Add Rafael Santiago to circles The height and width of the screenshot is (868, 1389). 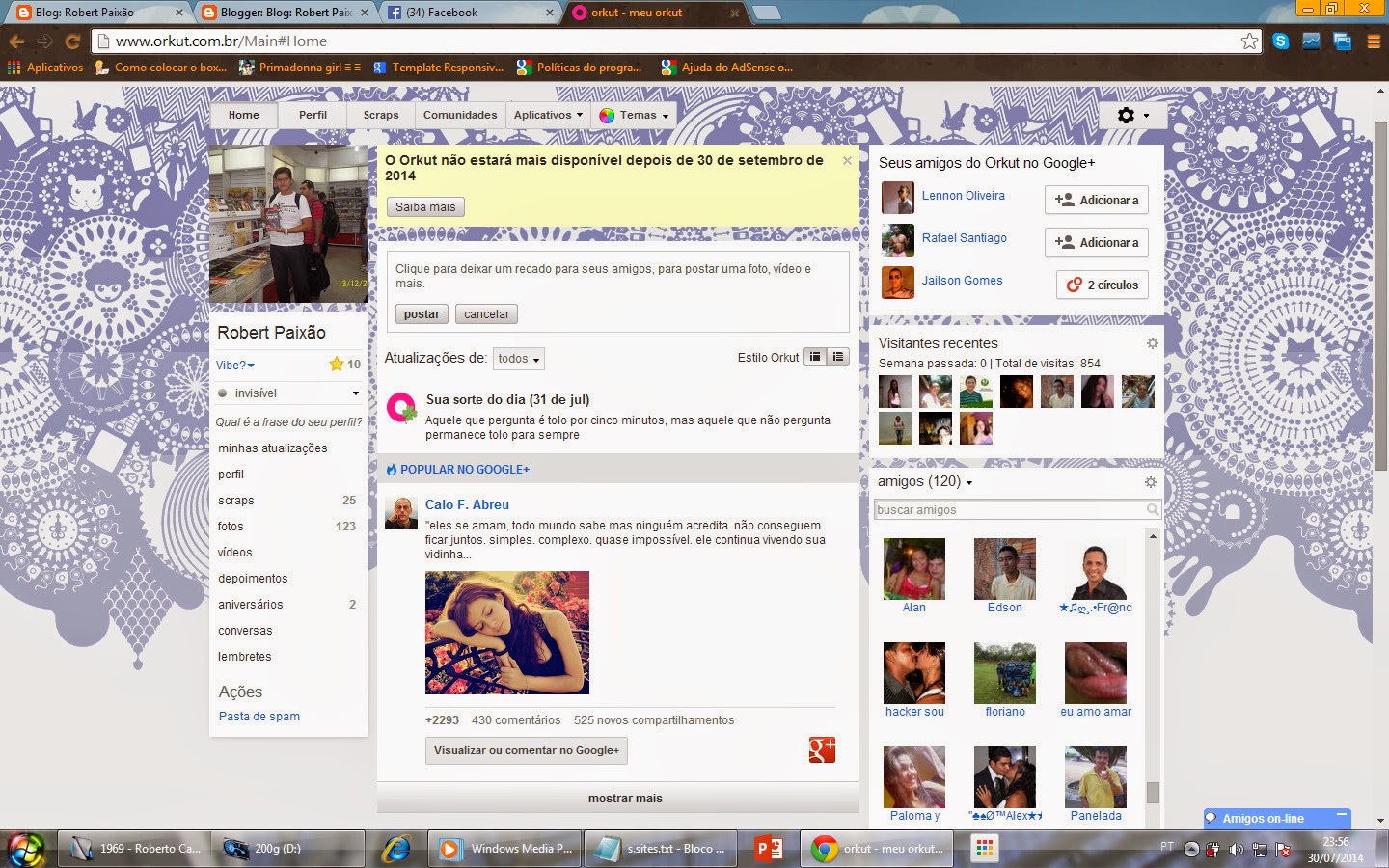(1097, 242)
